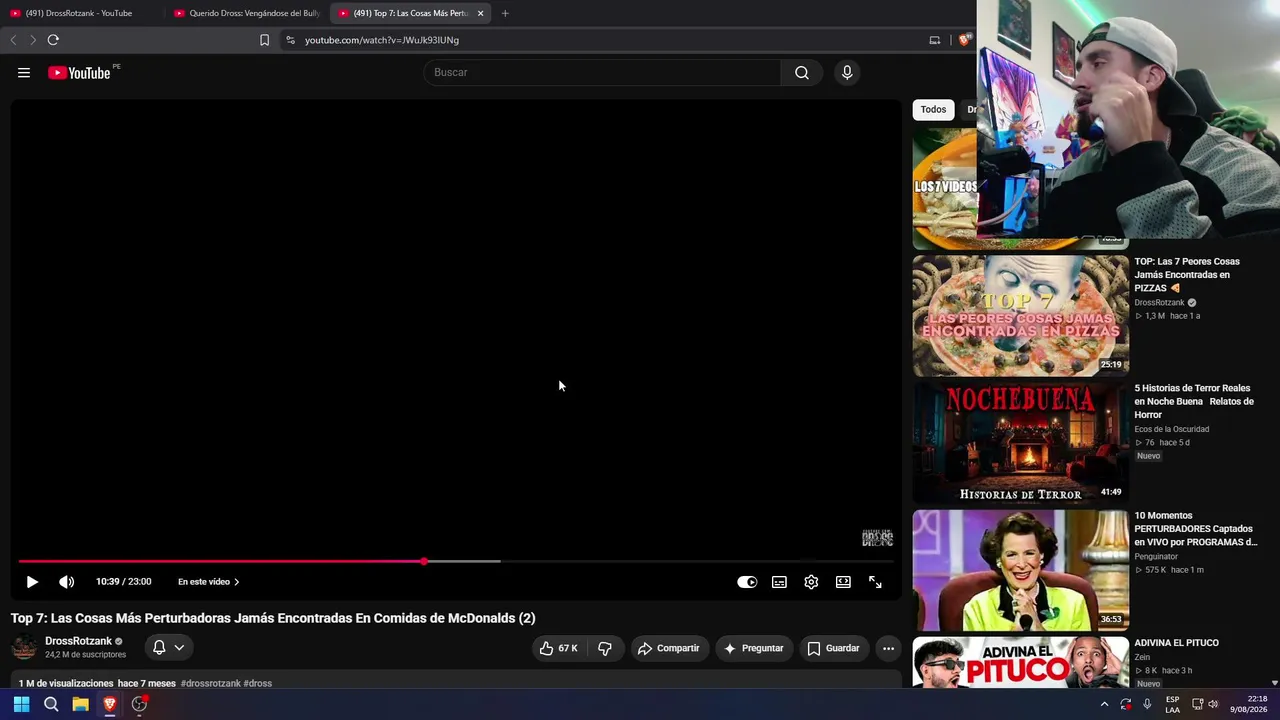Share the video via Compartir
Viewport: 1280px width, 720px height.
(669, 648)
